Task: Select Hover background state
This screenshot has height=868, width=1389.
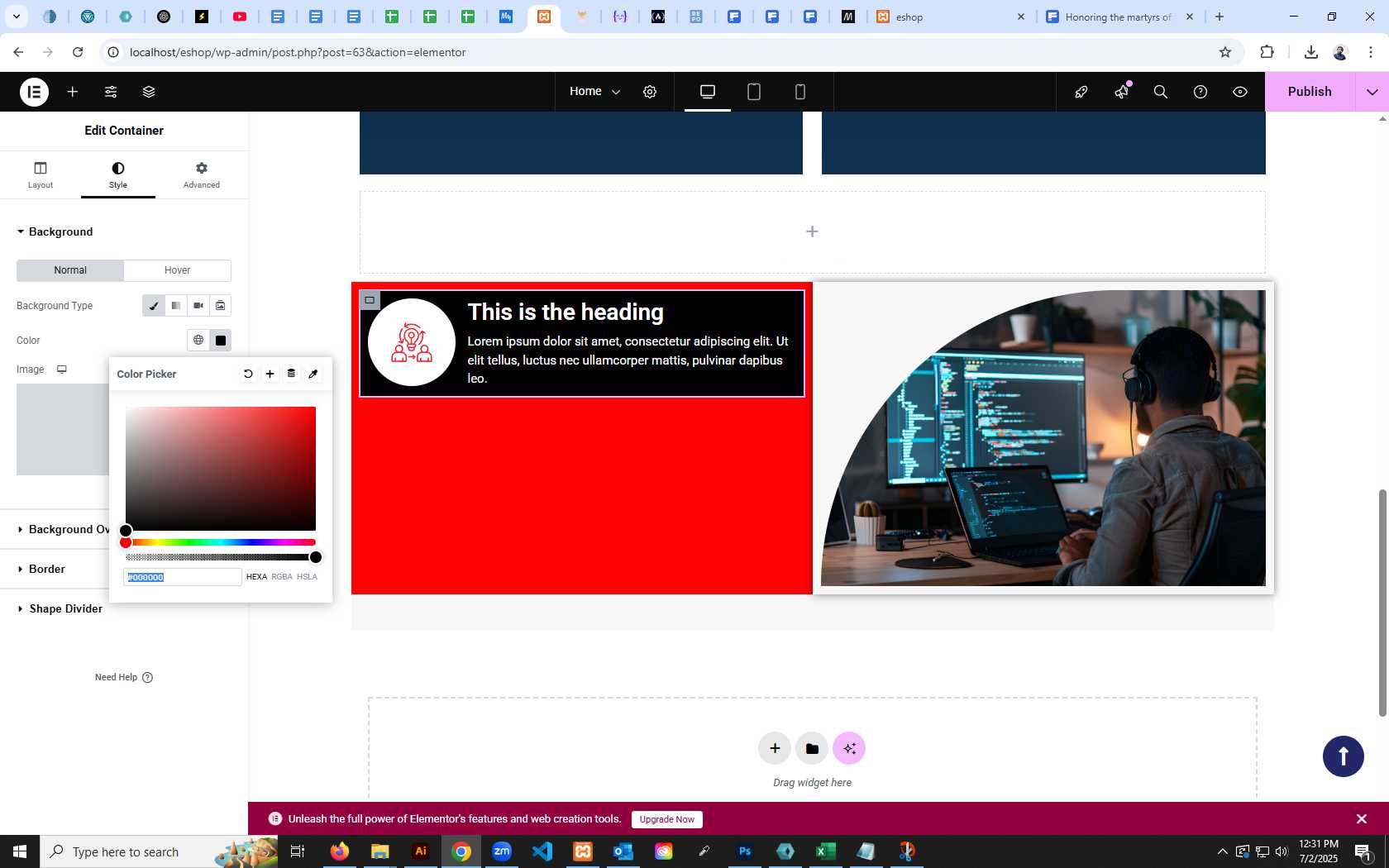Action: coord(177,270)
